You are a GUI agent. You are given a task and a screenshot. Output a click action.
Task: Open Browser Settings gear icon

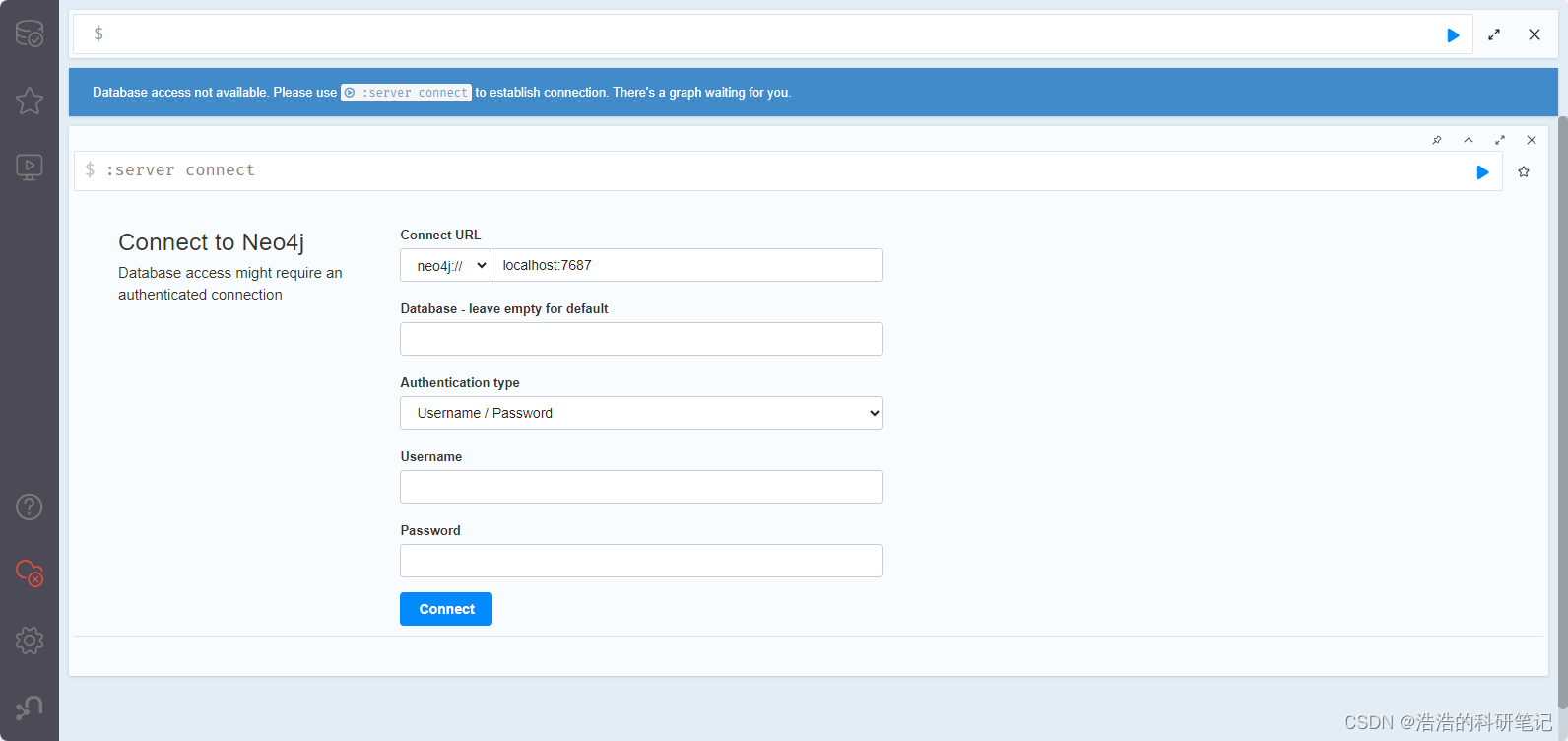[x=30, y=640]
